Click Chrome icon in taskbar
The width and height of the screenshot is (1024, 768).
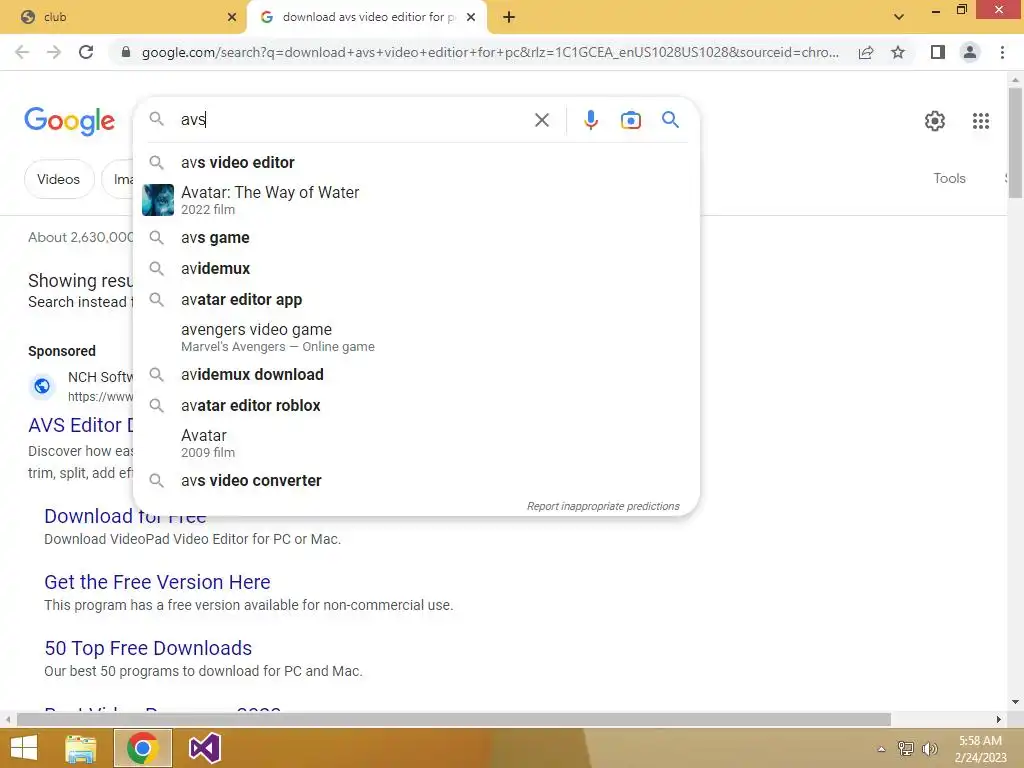tap(142, 748)
